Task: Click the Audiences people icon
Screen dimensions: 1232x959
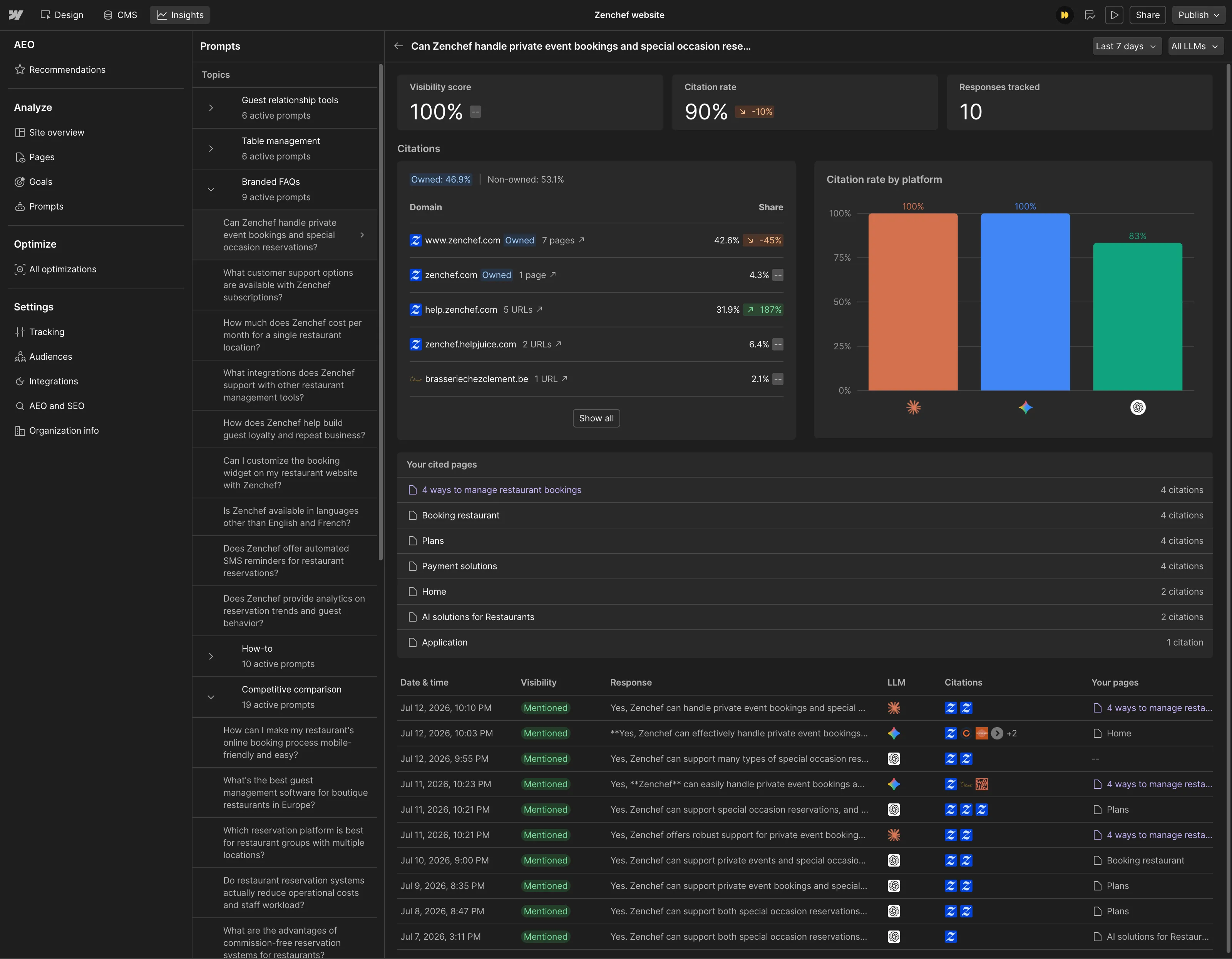Action: click(x=20, y=357)
